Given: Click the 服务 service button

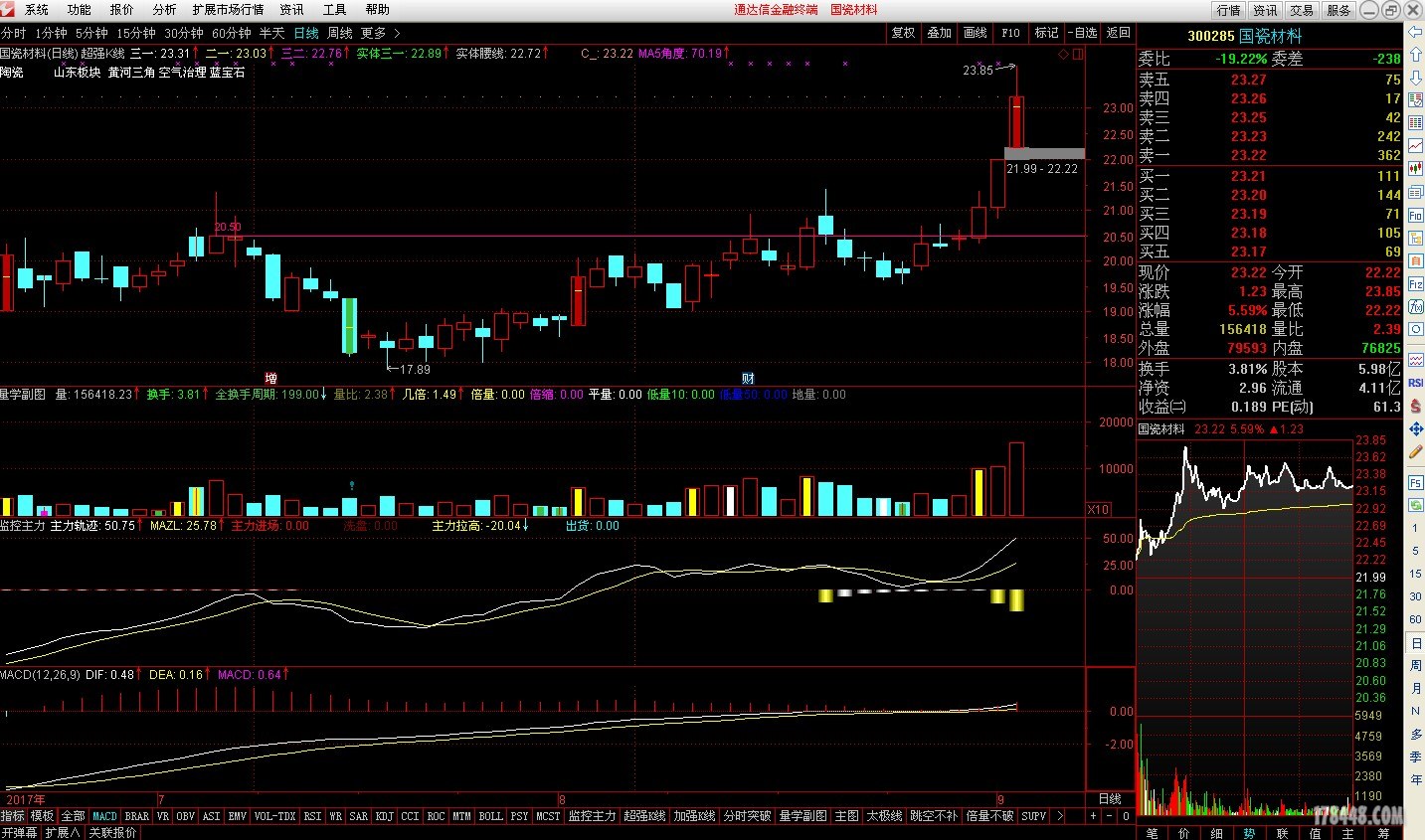Looking at the screenshot, I should 1338,10.
